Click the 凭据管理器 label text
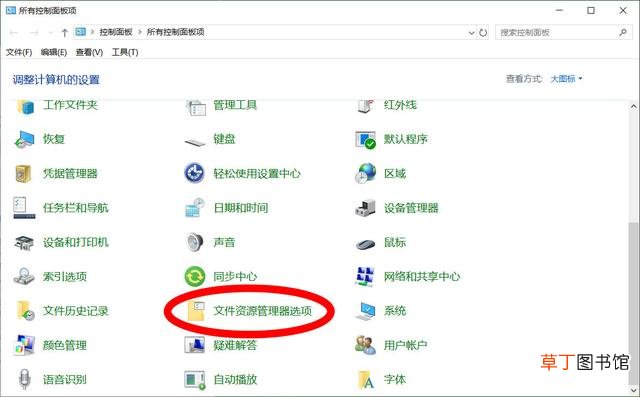This screenshot has height=397, width=640. [70, 173]
